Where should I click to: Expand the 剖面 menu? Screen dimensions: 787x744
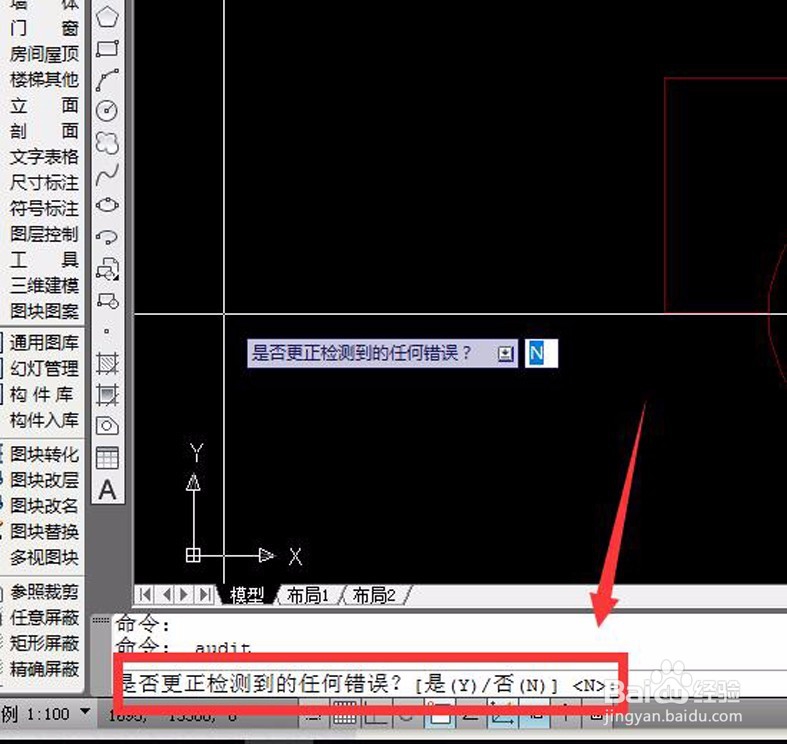pos(44,131)
